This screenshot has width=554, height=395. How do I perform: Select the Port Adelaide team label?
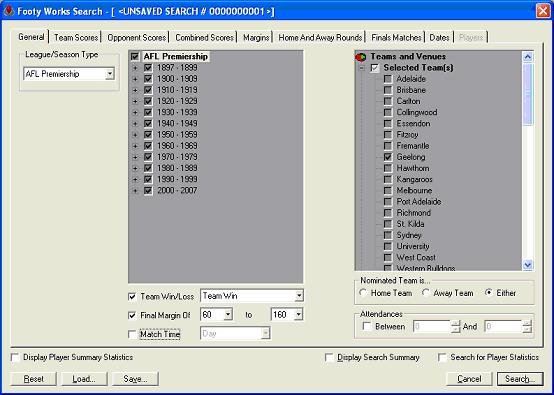pyautogui.click(x=419, y=202)
